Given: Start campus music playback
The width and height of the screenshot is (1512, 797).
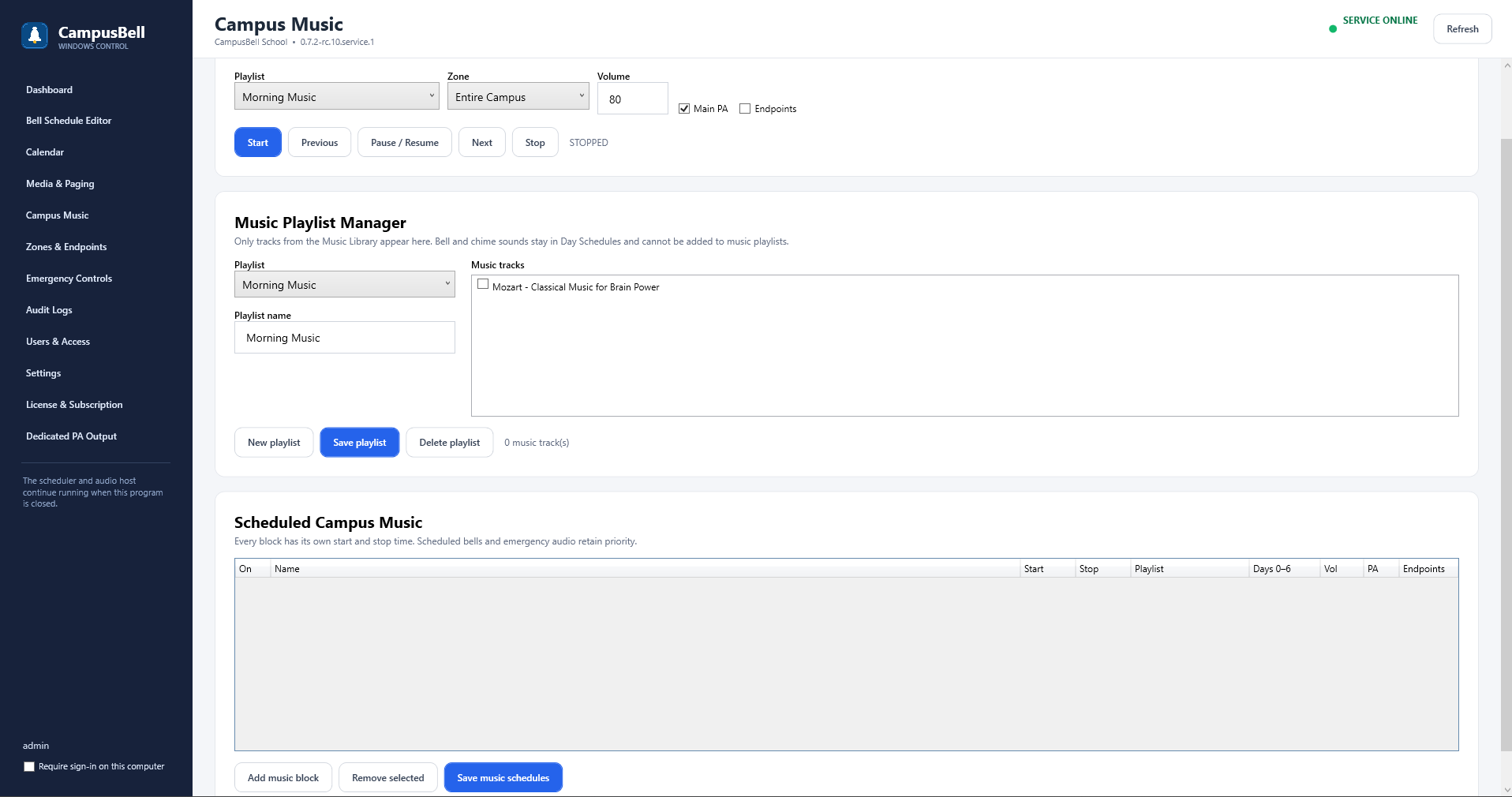Looking at the screenshot, I should click(x=258, y=142).
